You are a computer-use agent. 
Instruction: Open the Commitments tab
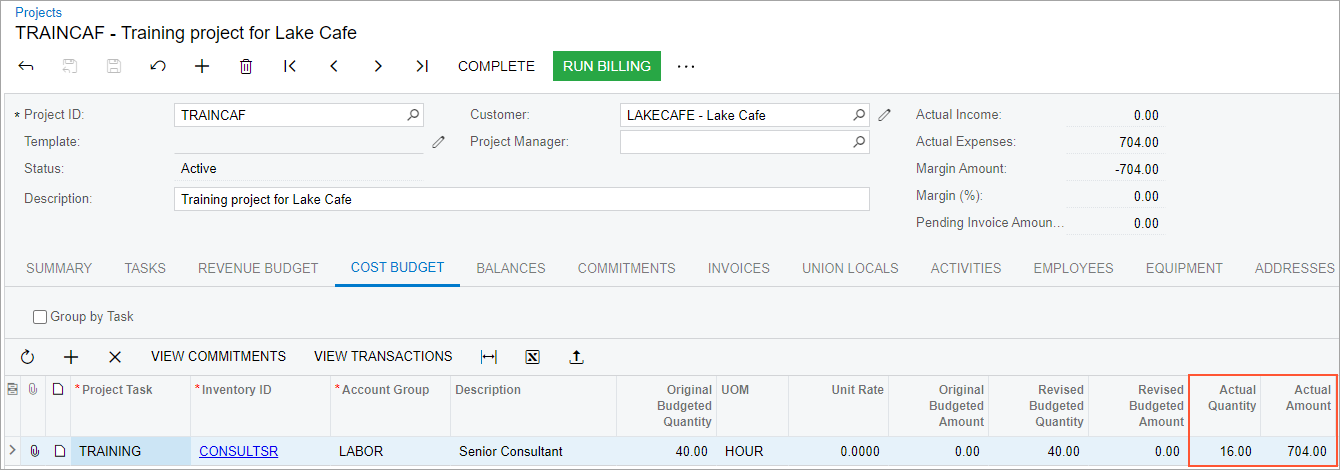[626, 268]
